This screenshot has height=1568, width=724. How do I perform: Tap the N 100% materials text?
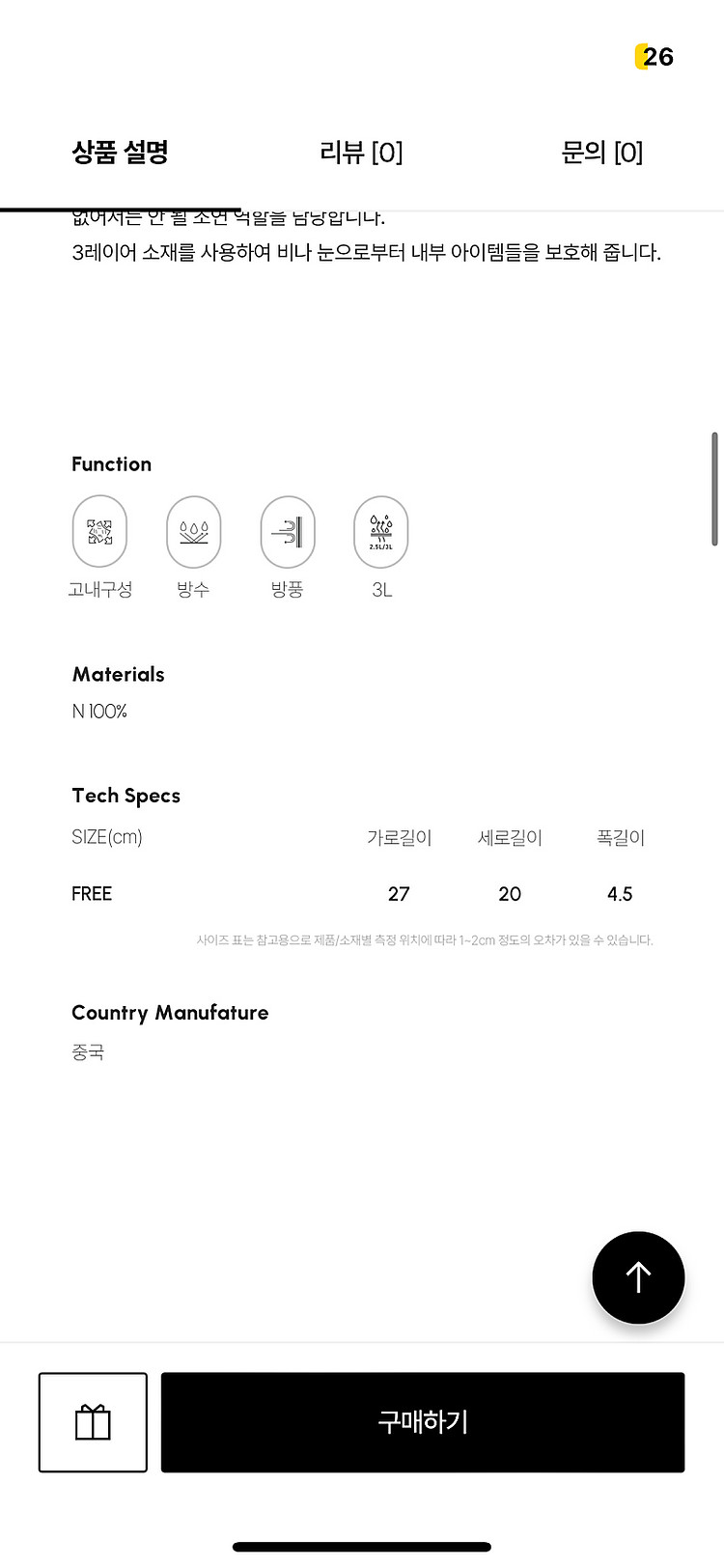pos(99,712)
